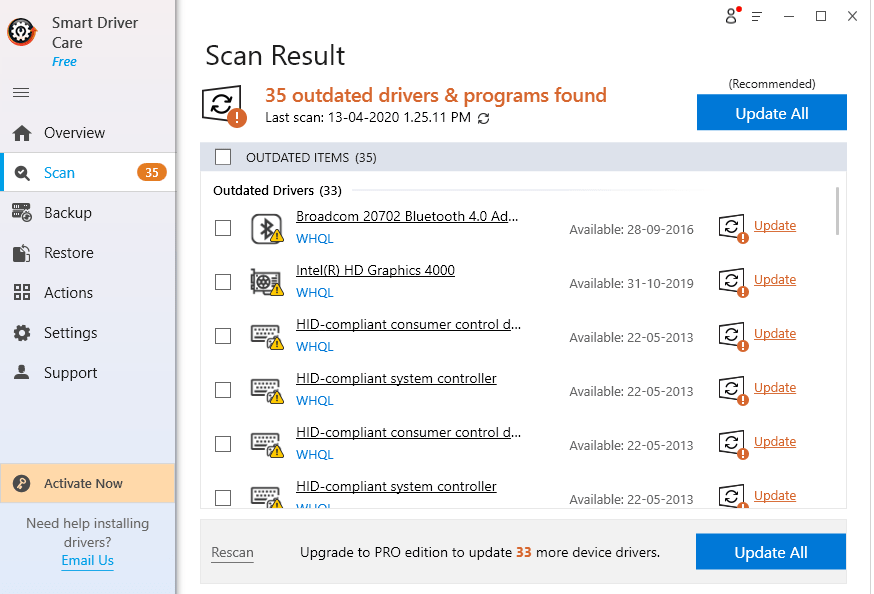The image size is (874, 594).
Task: Click Update link for Intel HD Graphics
Action: [775, 280]
